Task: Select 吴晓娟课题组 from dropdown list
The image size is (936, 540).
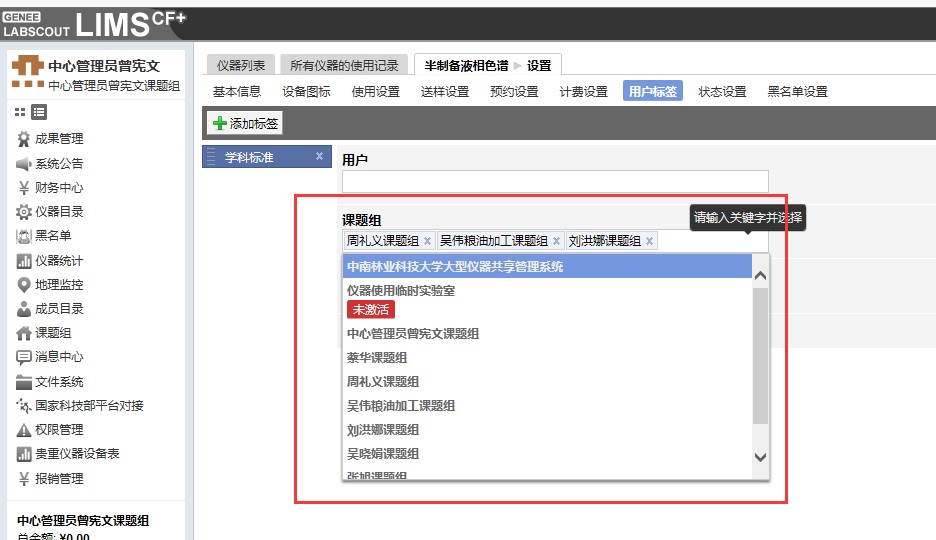Action: 383,454
